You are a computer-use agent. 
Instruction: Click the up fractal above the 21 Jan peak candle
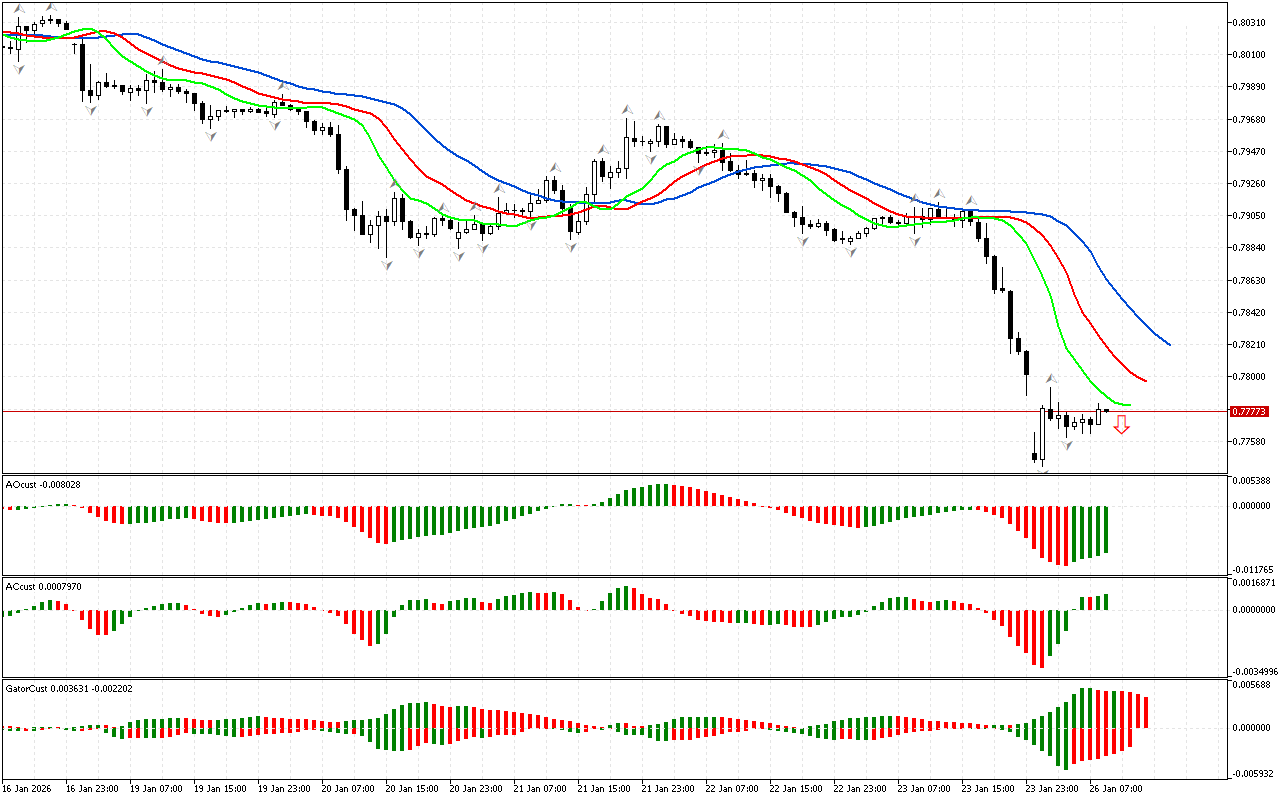(x=627, y=108)
